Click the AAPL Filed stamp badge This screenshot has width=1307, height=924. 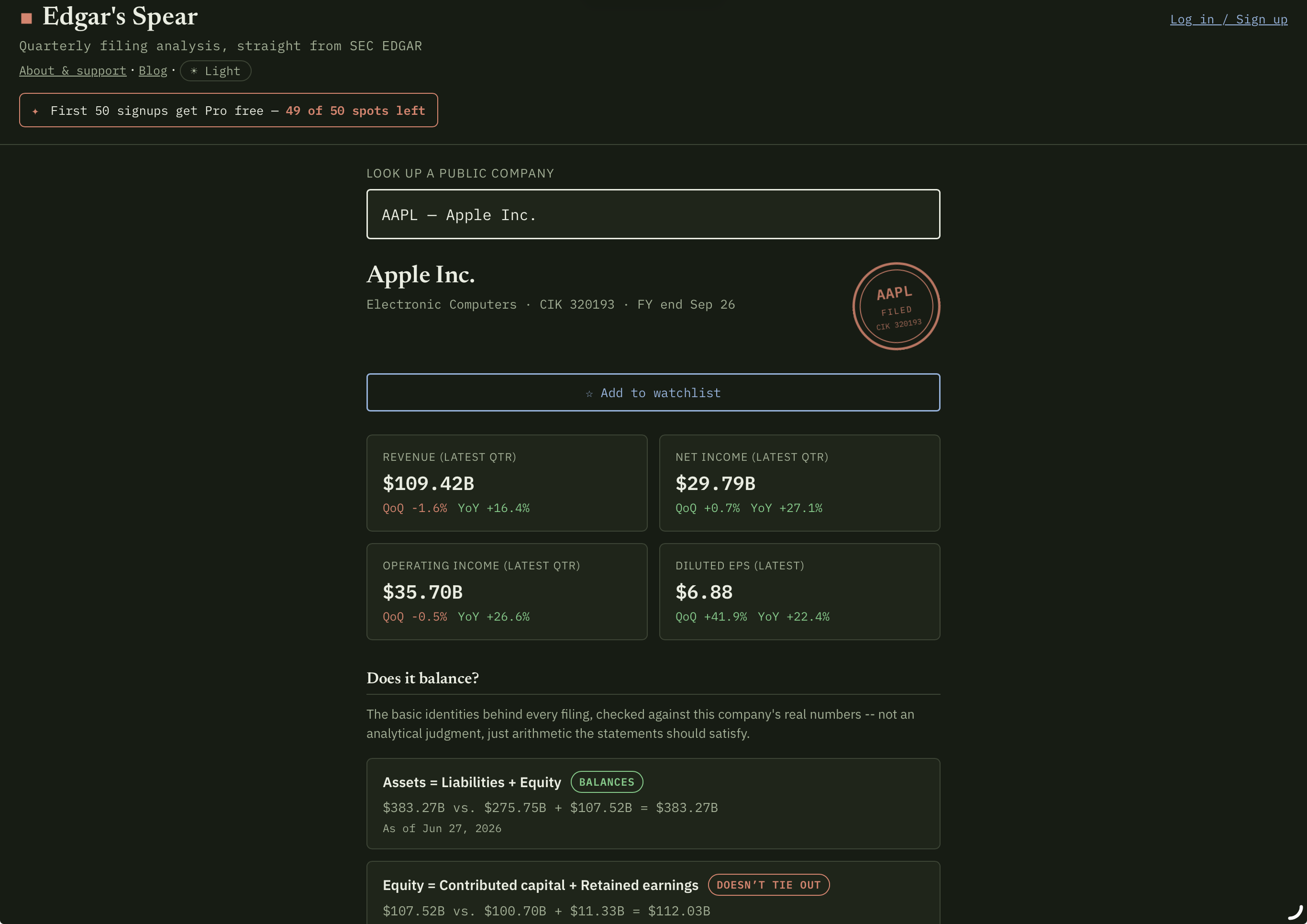pyautogui.click(x=896, y=306)
